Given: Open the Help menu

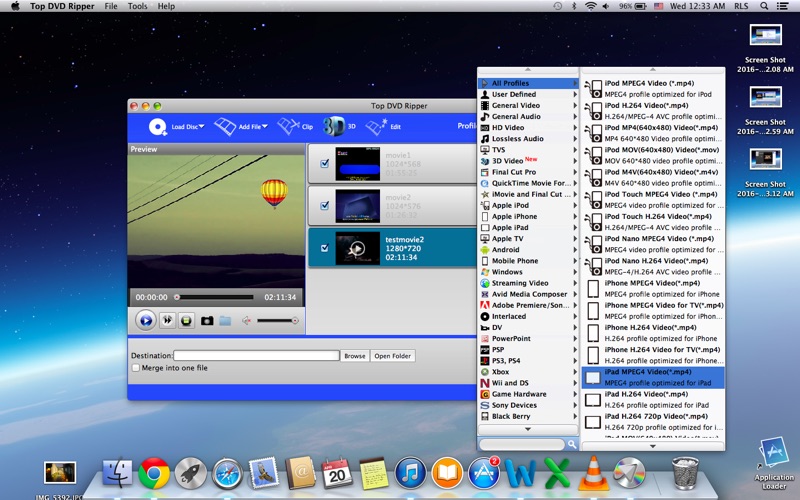Looking at the screenshot, I should click(x=166, y=6).
